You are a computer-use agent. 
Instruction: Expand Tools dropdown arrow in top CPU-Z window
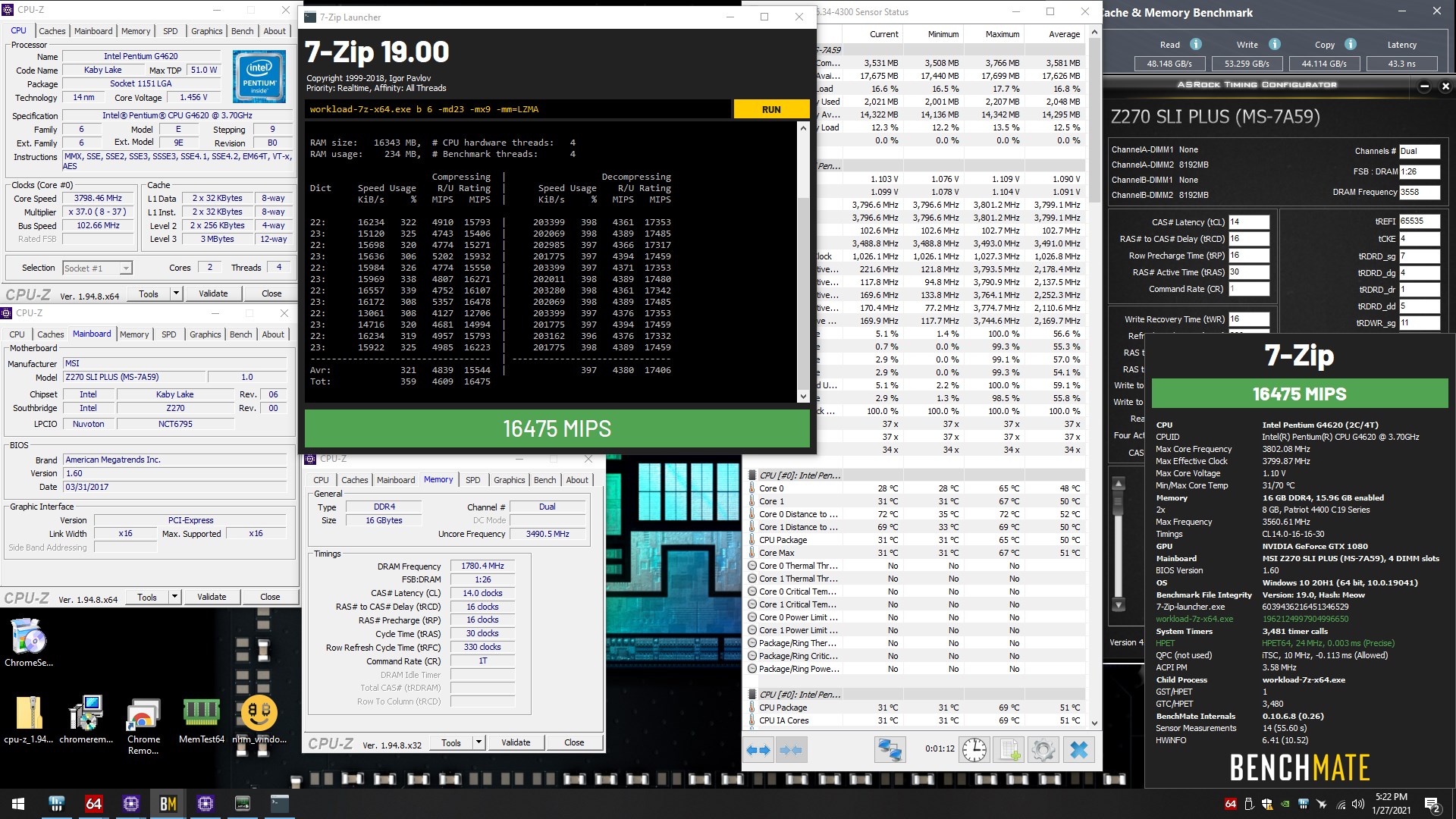point(176,293)
